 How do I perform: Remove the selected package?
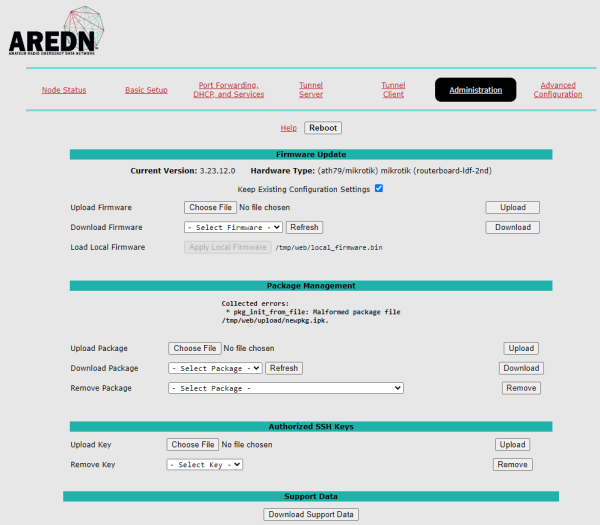tap(521, 388)
